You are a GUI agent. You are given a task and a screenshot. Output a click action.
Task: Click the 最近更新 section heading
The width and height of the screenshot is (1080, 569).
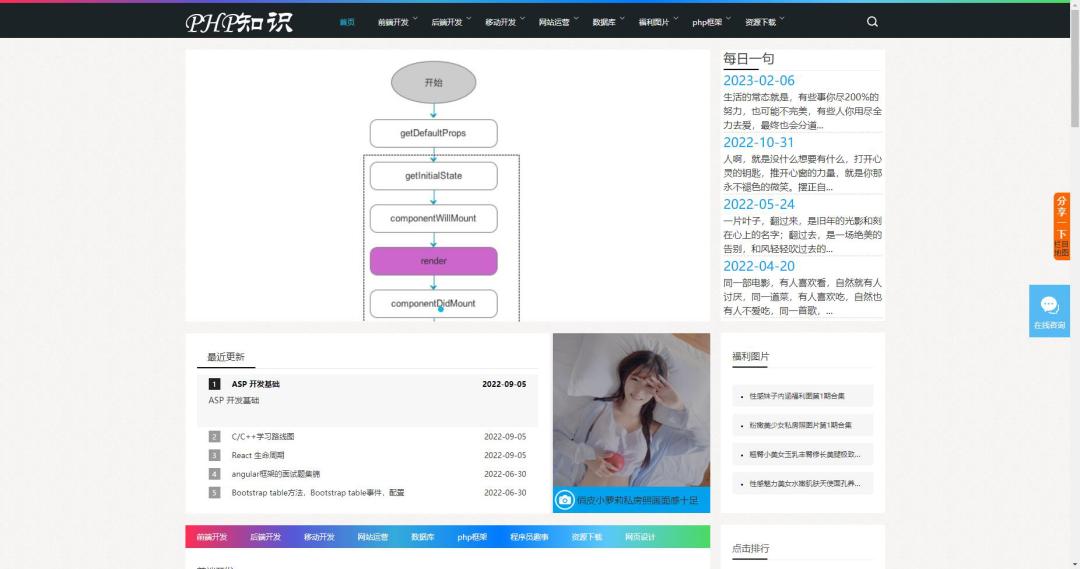tap(226, 356)
